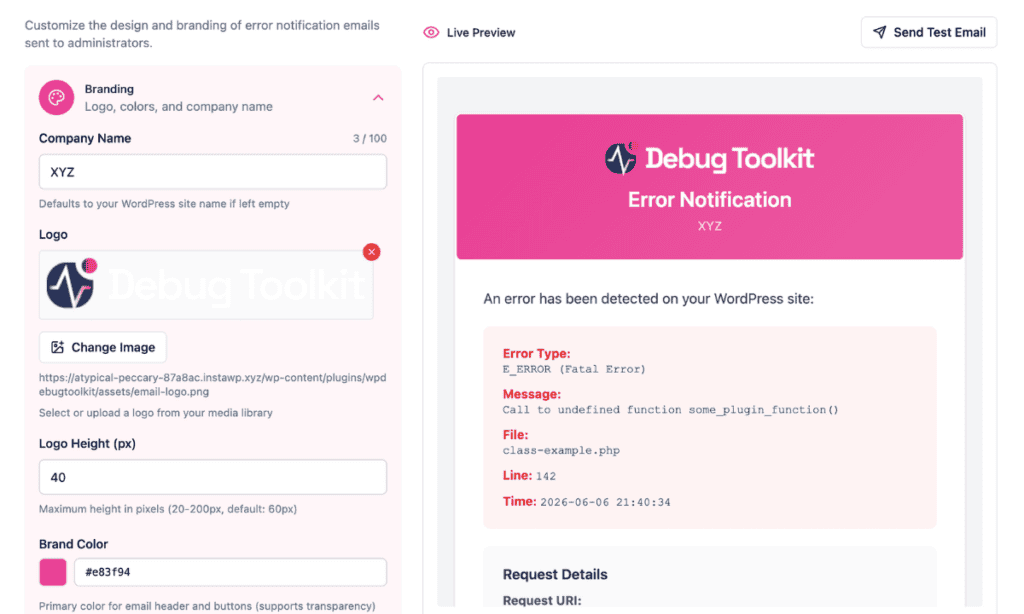Click the 'Request Details' heading
Screen dimensions: 1024x614
(555, 575)
